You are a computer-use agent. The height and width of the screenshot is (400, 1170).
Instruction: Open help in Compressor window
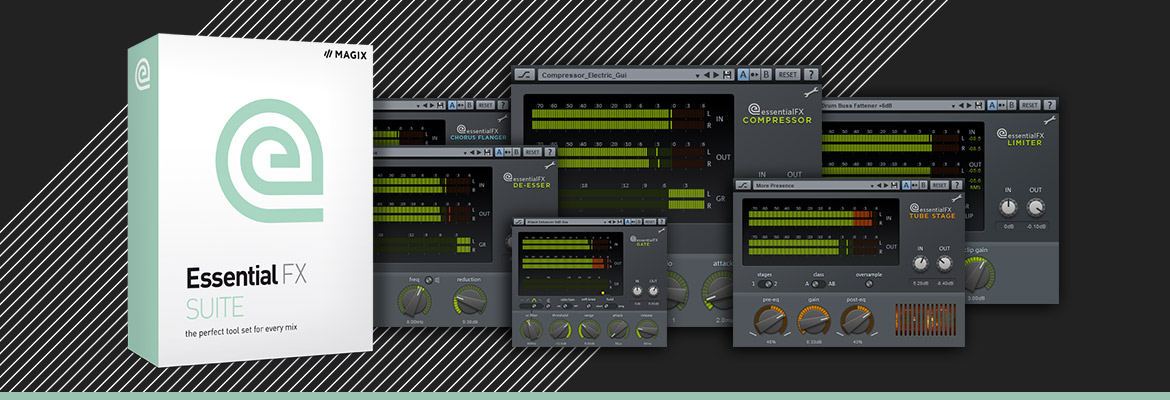[x=811, y=75]
